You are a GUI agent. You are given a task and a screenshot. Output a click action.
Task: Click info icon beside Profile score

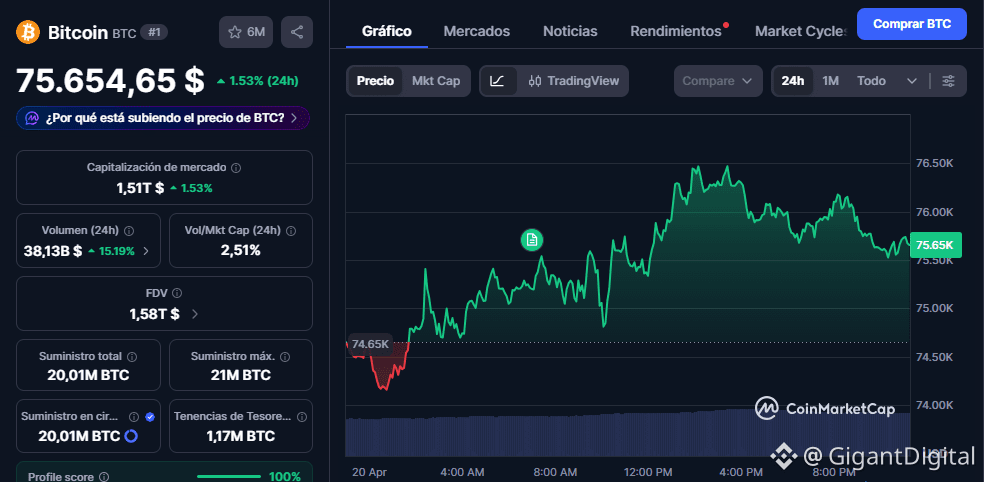(x=104, y=477)
